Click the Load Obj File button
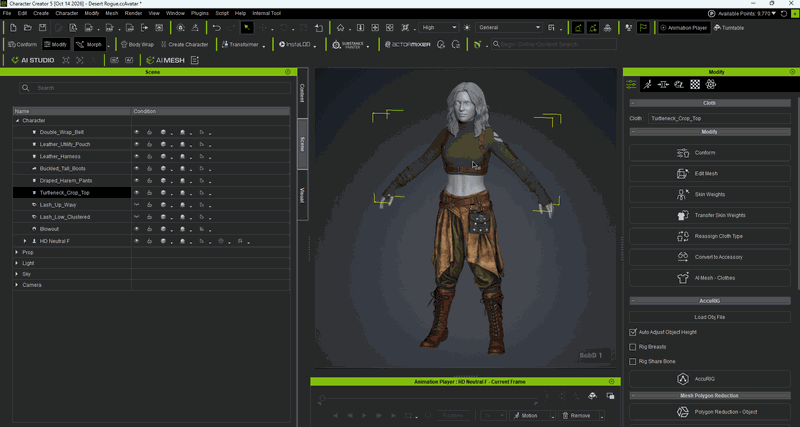Image resolution: width=800 pixels, height=427 pixels. [x=710, y=317]
